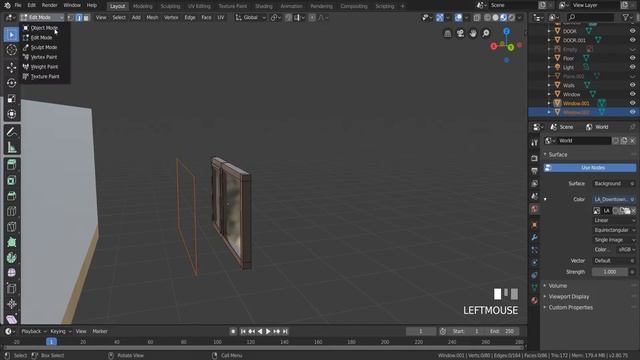
Task: Enable face select mode
Action: (x=86, y=18)
